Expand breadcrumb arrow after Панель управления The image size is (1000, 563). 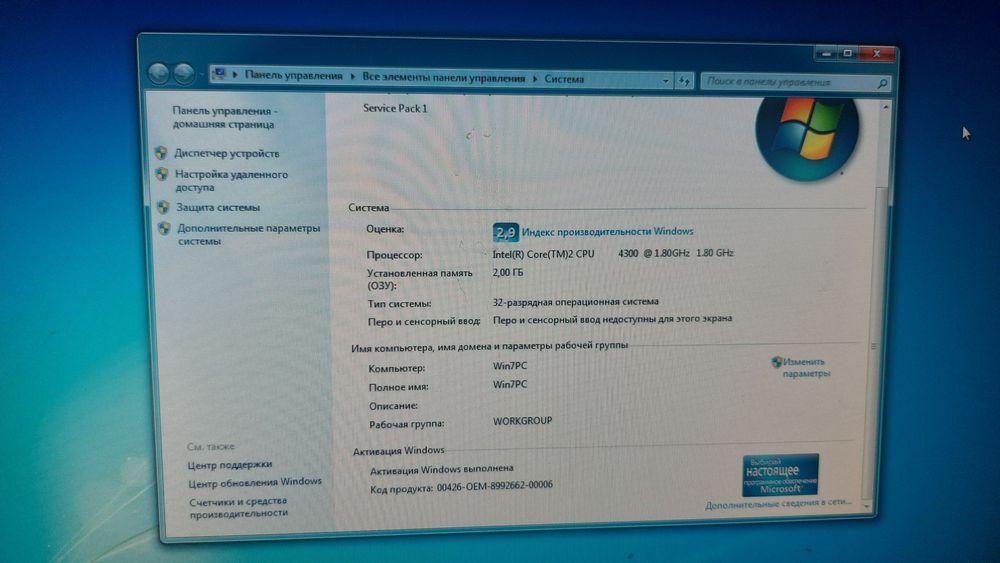coord(353,77)
